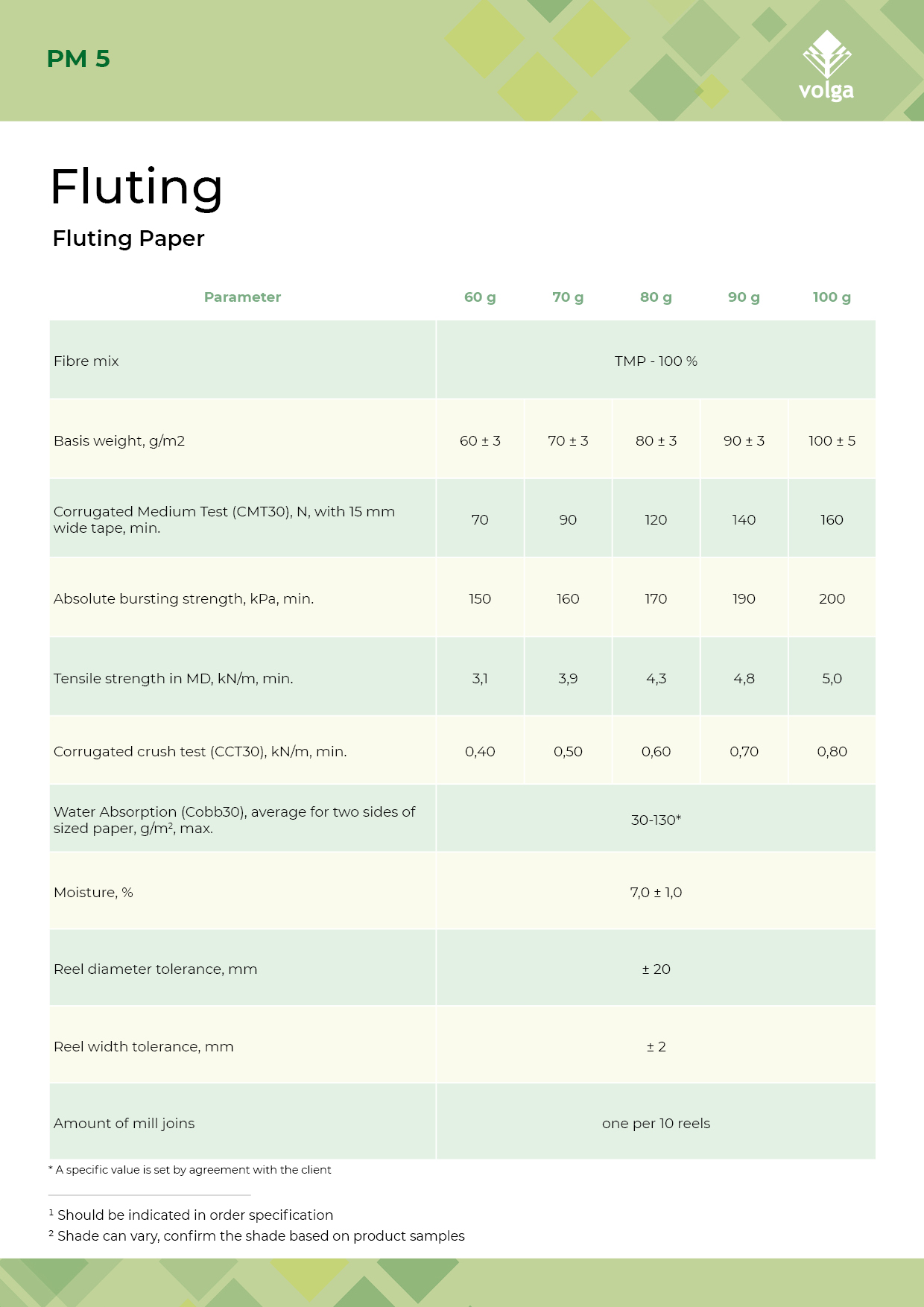Click bursting strength value 200

click(x=832, y=598)
